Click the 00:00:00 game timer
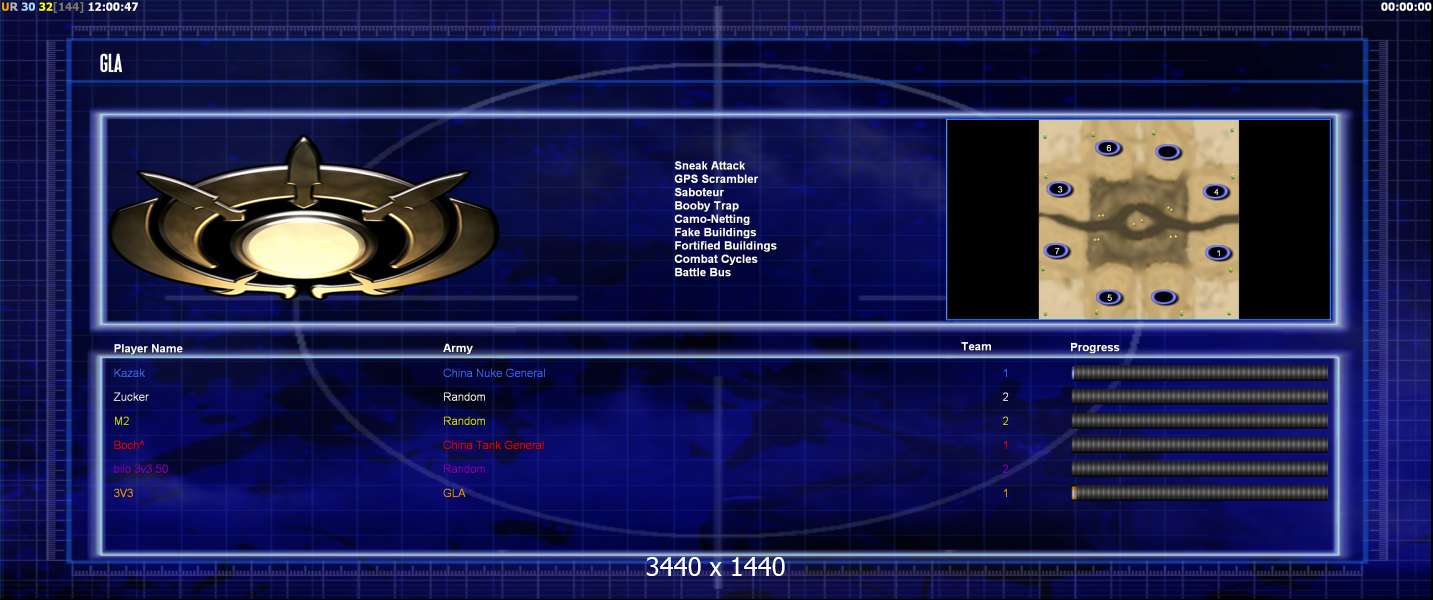The height and width of the screenshot is (600, 1433). (x=1407, y=7)
